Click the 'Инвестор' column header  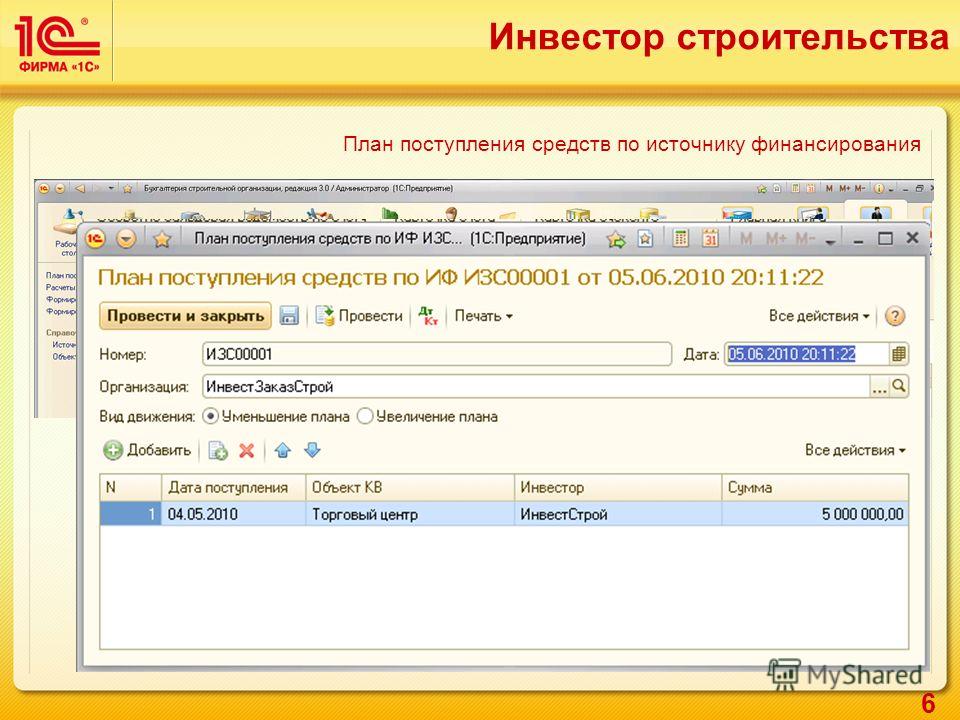point(618,487)
